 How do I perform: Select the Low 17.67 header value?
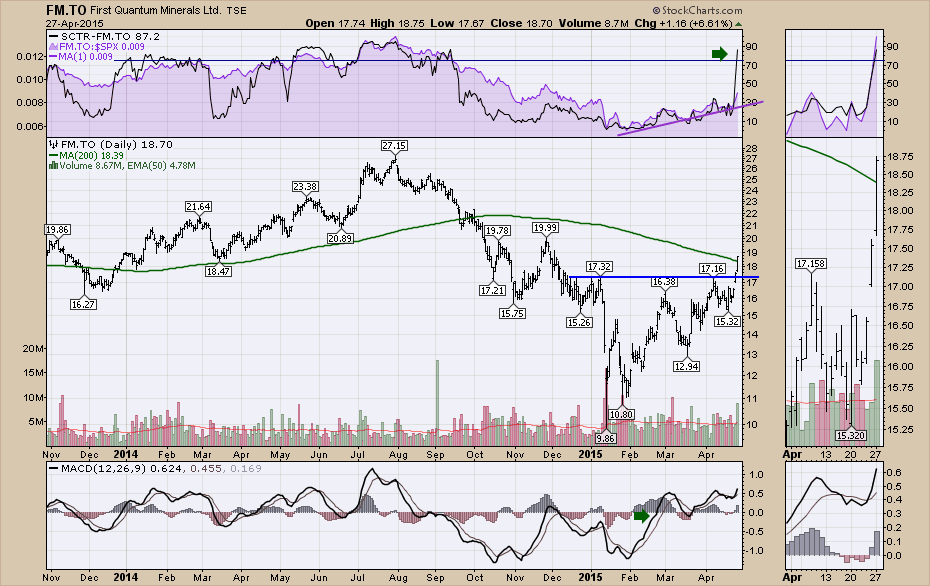(x=457, y=23)
